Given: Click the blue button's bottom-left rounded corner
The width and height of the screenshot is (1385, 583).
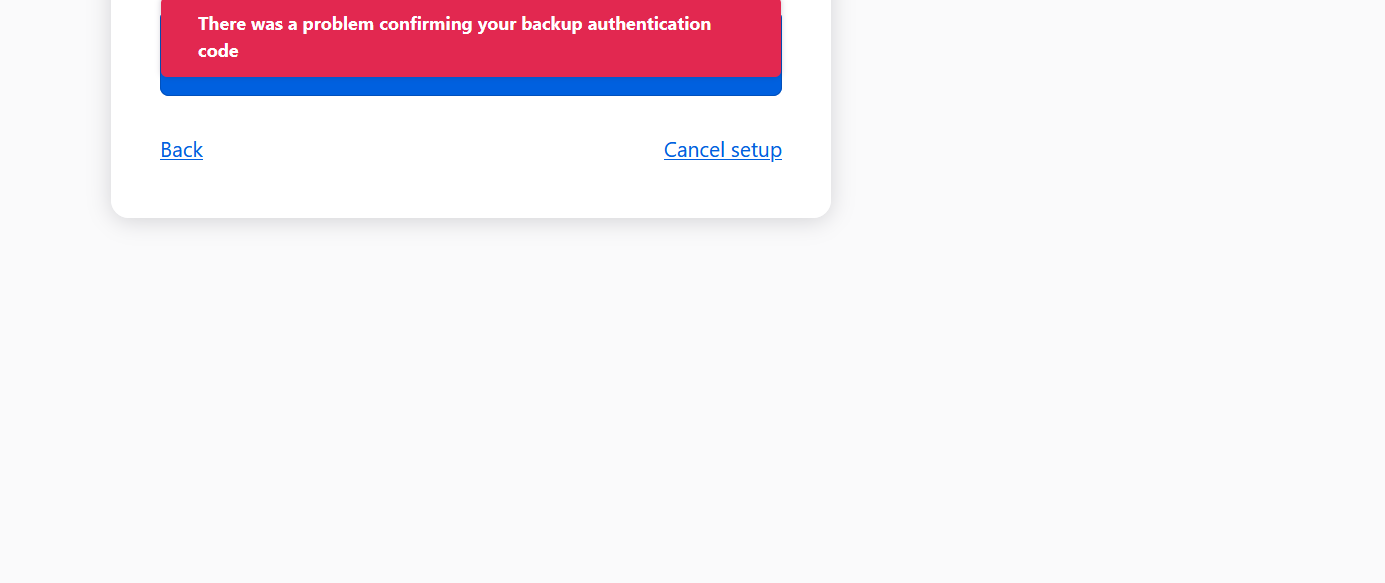Looking at the screenshot, I should click(x=165, y=91).
